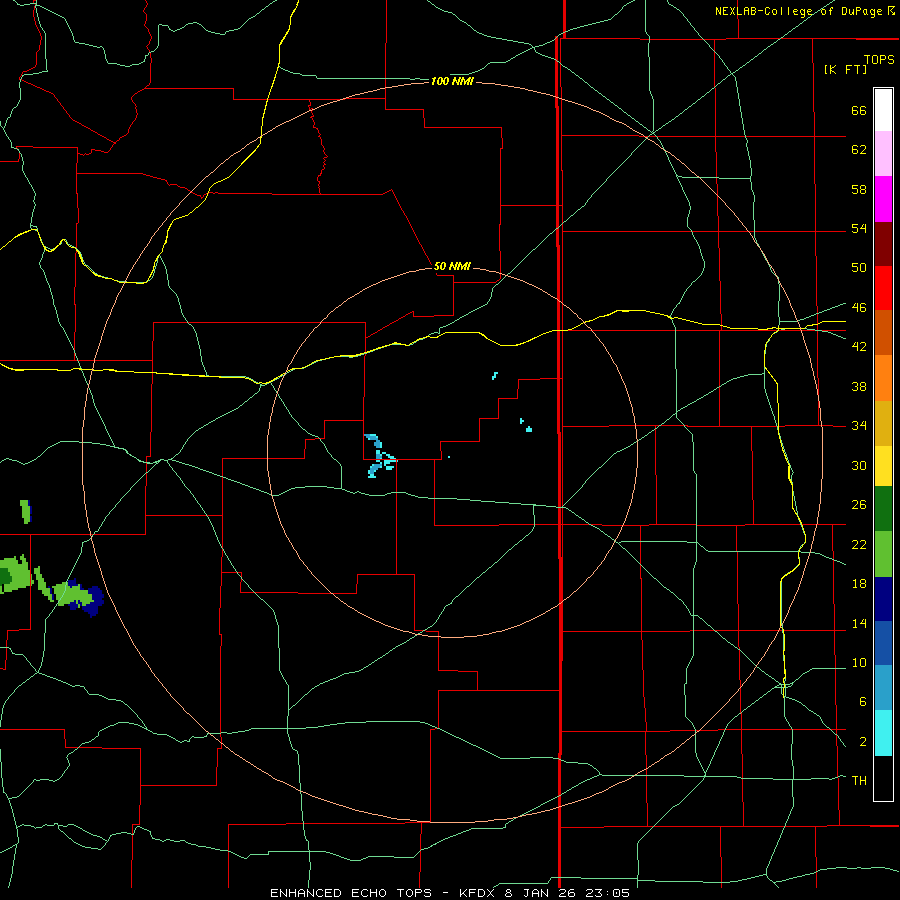Select the light pink legend color band
This screenshot has width=900, height=900.
click(x=883, y=153)
